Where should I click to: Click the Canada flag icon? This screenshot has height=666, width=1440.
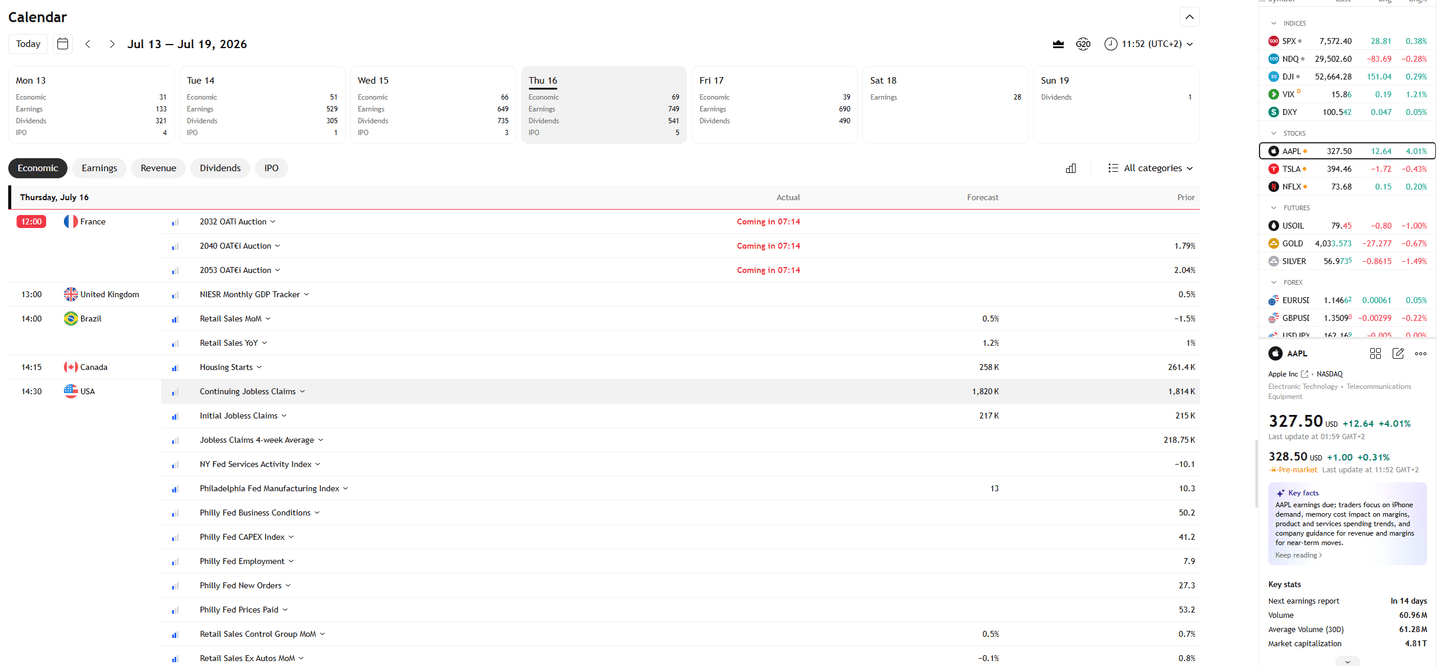[70, 367]
